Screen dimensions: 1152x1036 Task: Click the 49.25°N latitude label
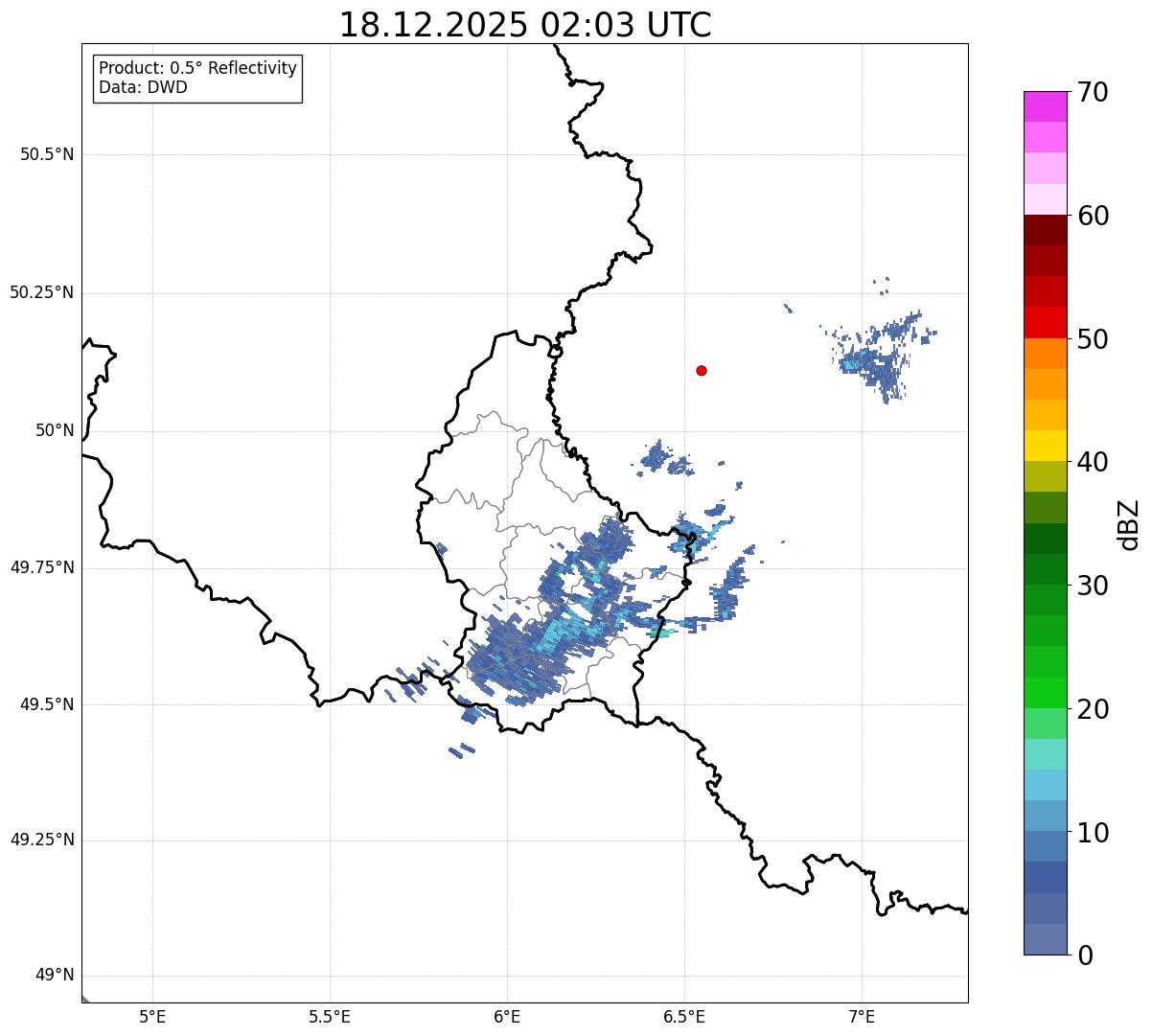(x=42, y=840)
